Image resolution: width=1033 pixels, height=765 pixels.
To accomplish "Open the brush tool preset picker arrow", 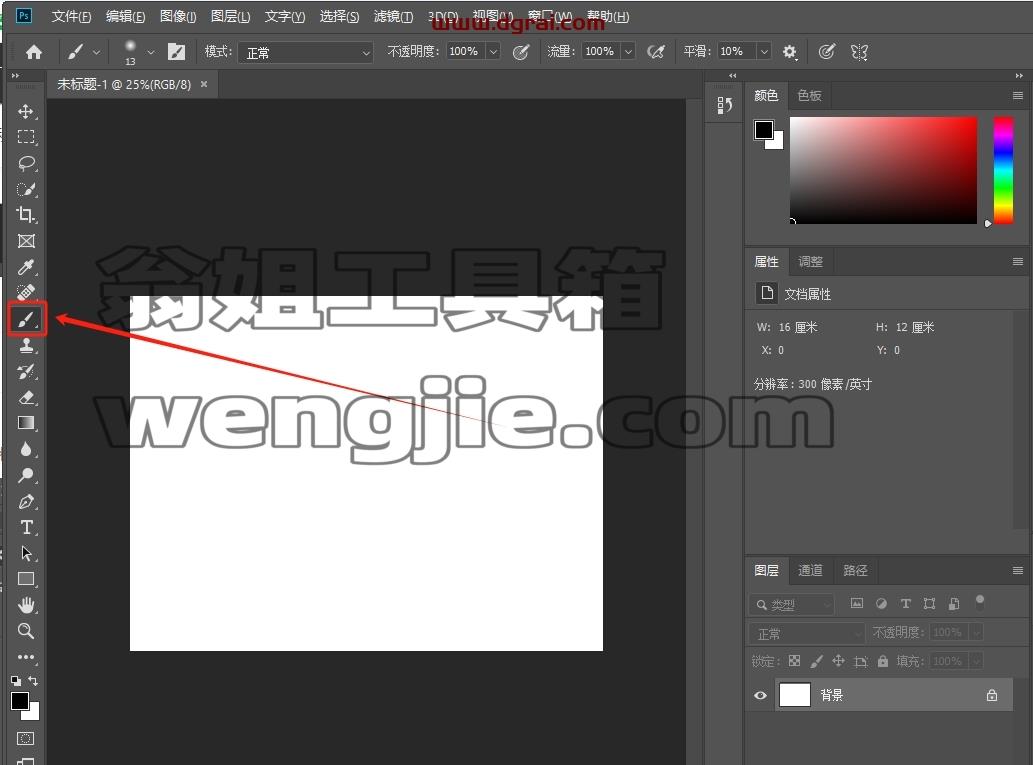I will pos(97,51).
